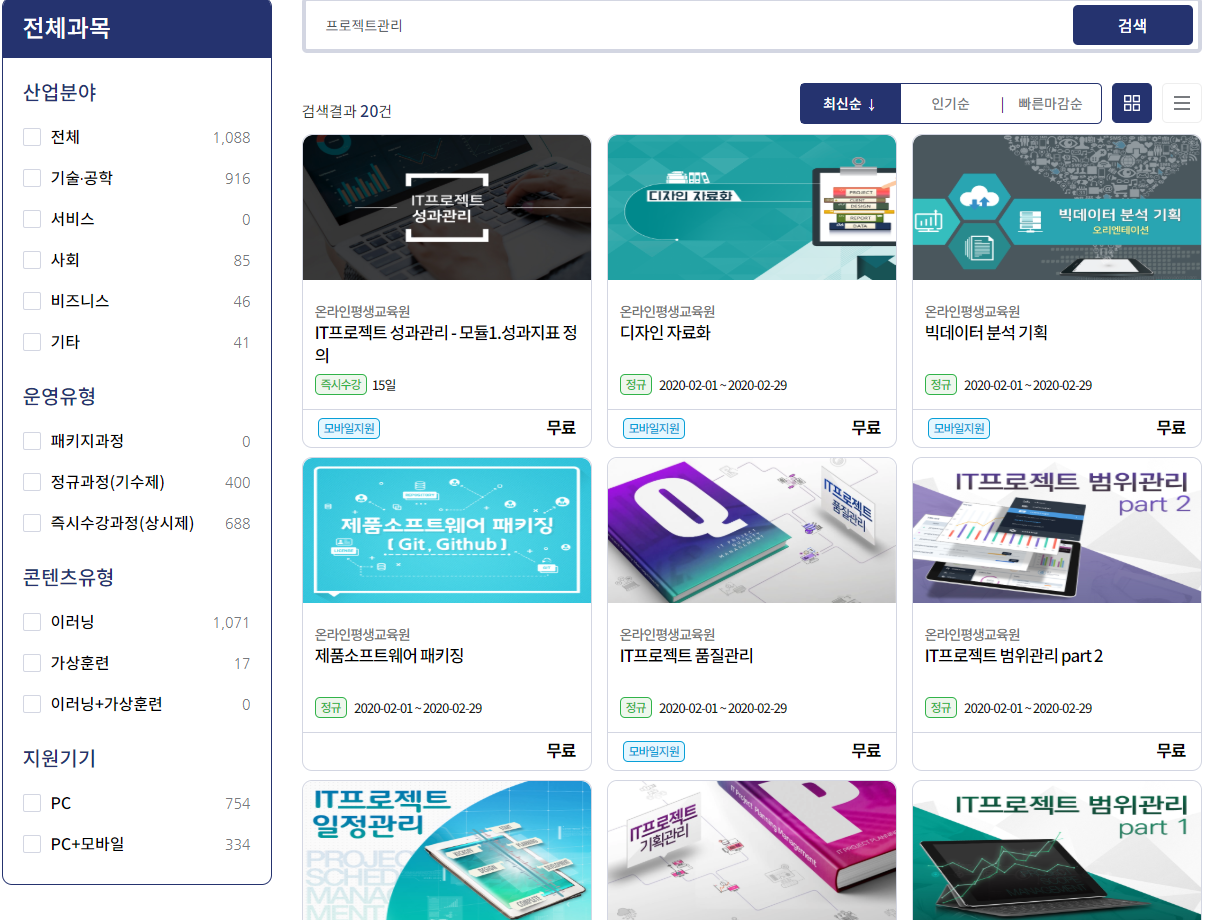Open 디자인 자료화 course thumbnail
The image size is (1206, 920).
(x=752, y=208)
